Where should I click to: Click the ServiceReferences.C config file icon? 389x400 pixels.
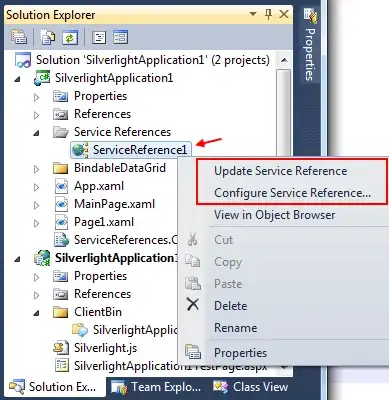click(x=61, y=240)
